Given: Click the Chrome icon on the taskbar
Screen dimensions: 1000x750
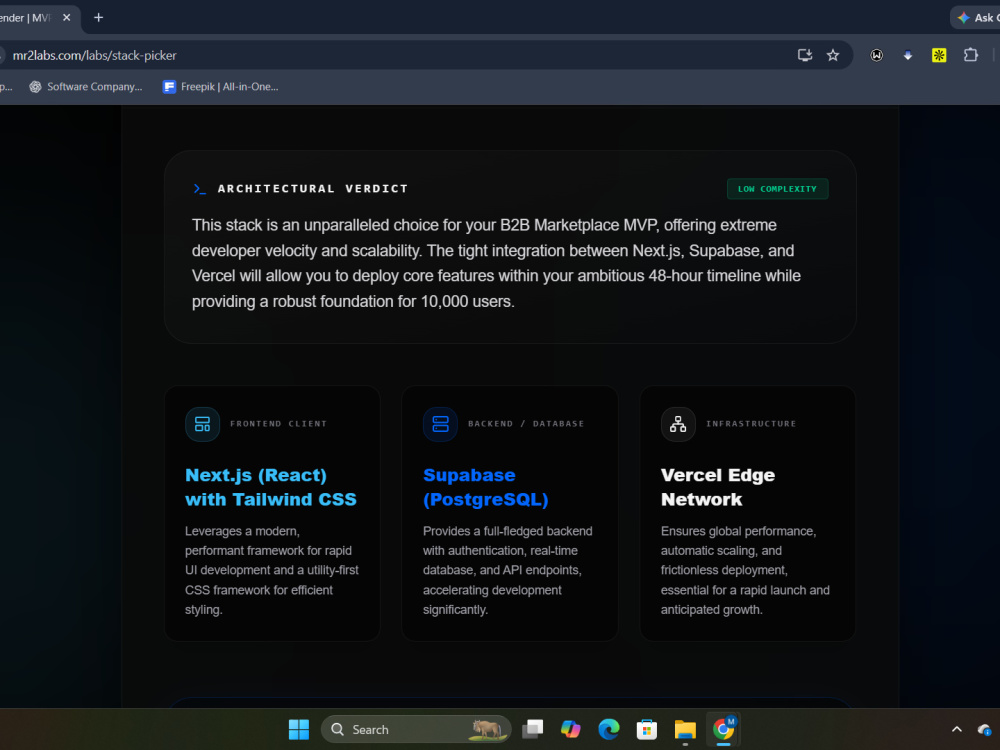Looking at the screenshot, I should point(723,729).
